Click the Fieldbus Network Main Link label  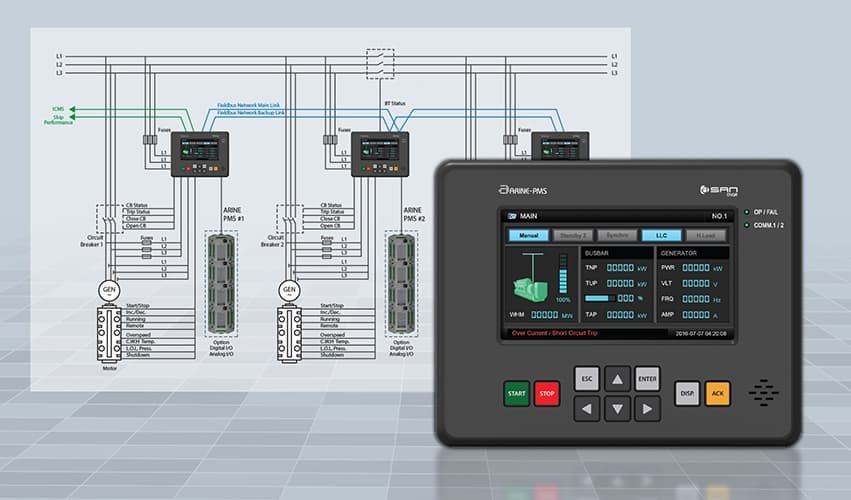tap(249, 105)
